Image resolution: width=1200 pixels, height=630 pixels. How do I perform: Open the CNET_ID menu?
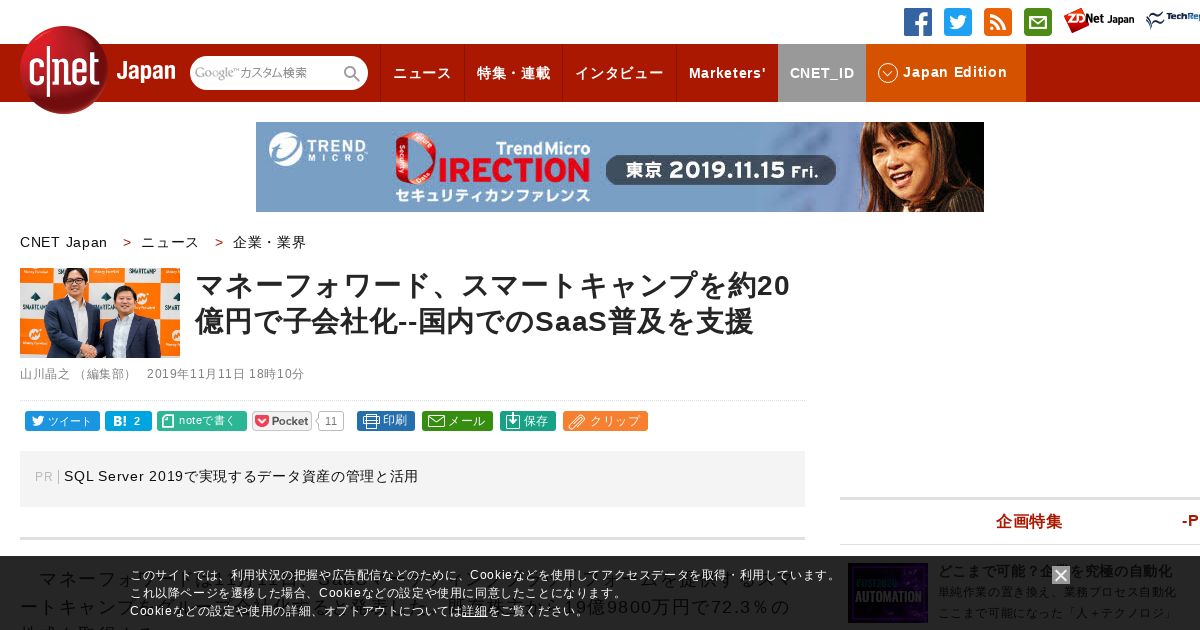822,73
